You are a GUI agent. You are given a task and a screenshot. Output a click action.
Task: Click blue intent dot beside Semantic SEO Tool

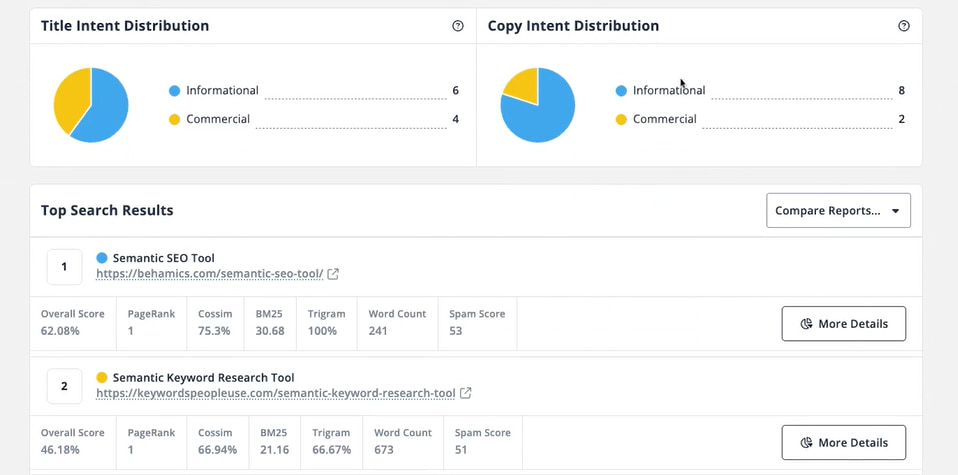pos(102,258)
